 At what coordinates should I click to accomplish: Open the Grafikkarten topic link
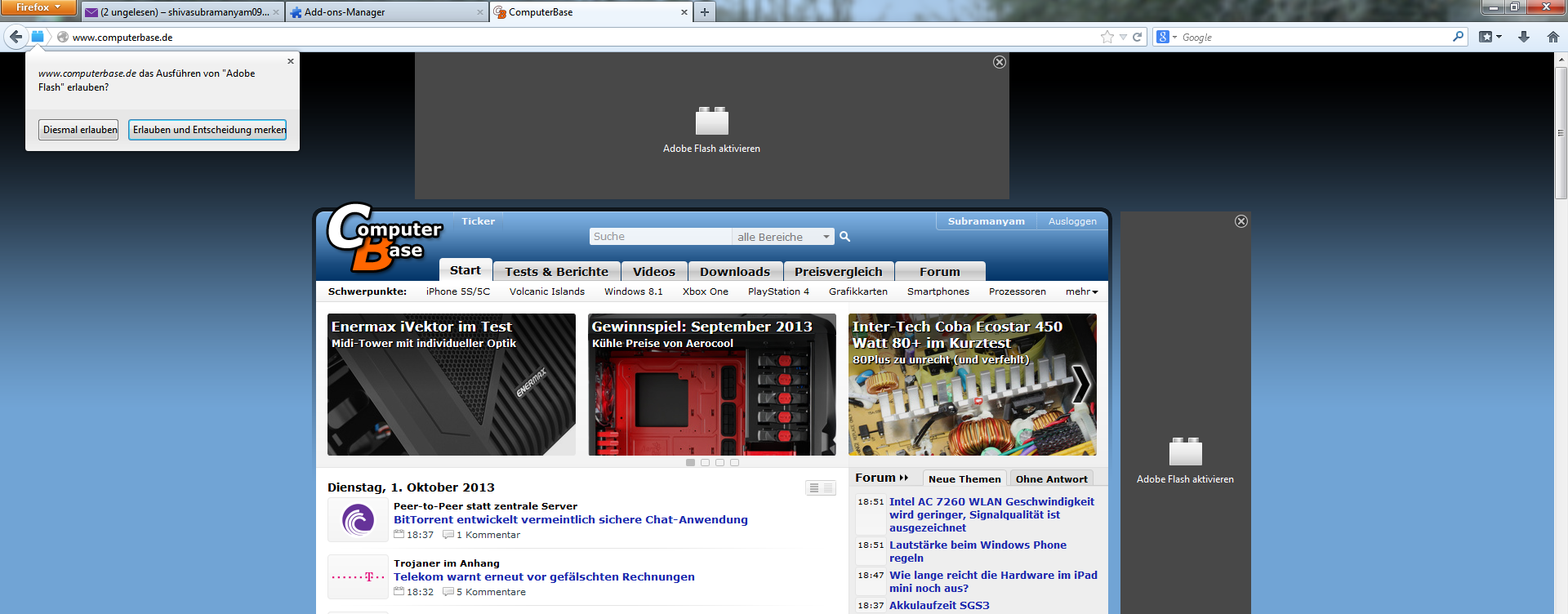pyautogui.click(x=858, y=291)
